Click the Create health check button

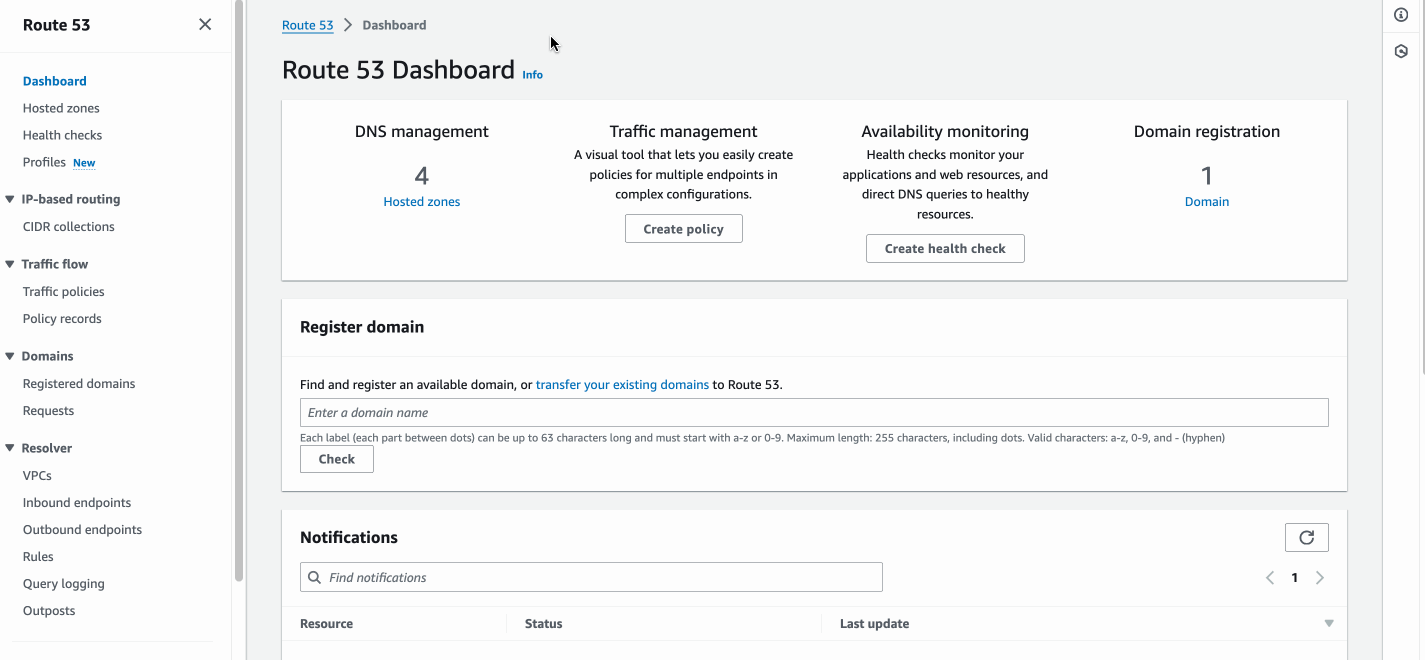(x=945, y=249)
